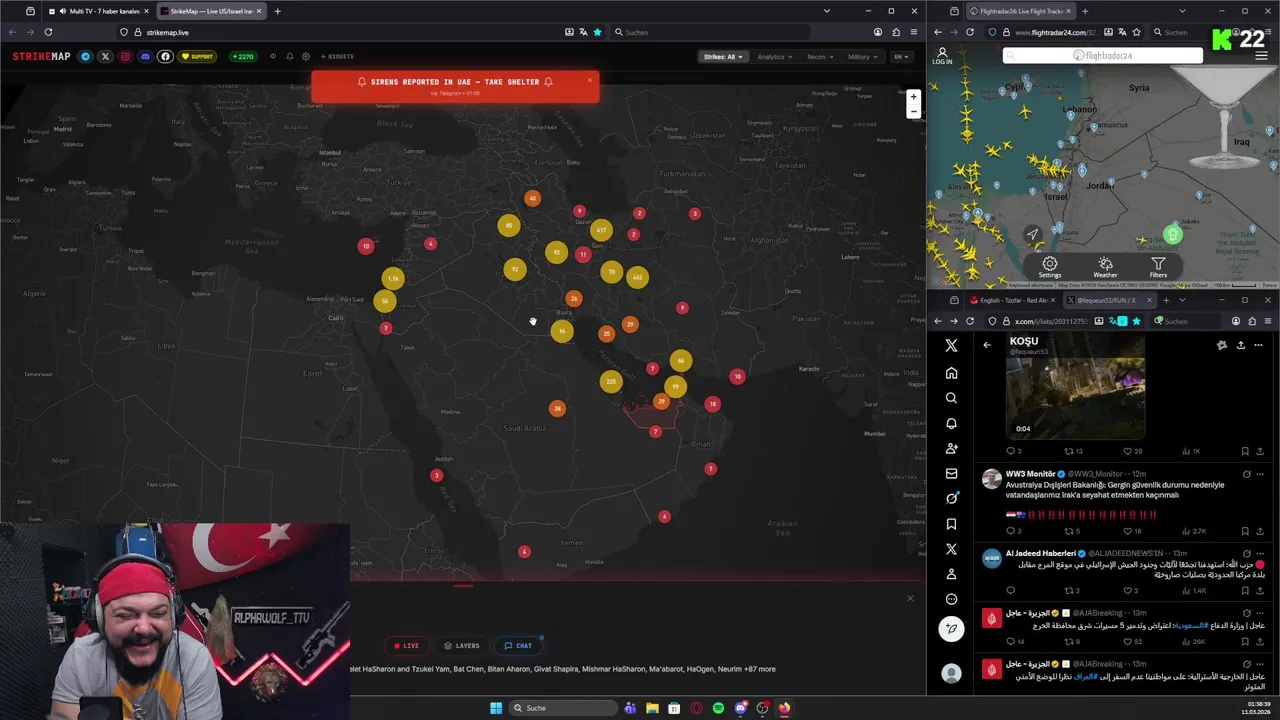Open Spotify from the taskbar
The width and height of the screenshot is (1280, 720).
(718, 708)
